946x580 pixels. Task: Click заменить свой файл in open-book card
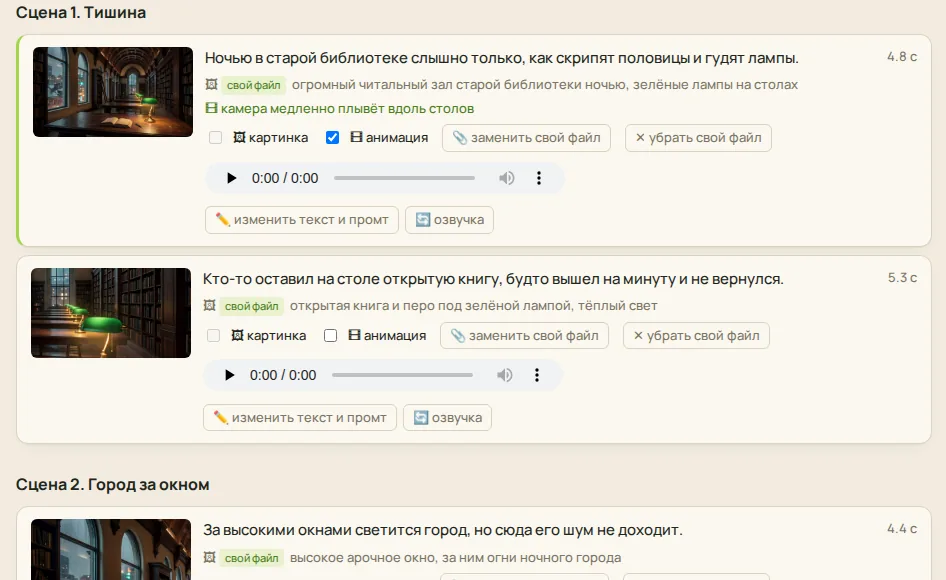click(524, 336)
